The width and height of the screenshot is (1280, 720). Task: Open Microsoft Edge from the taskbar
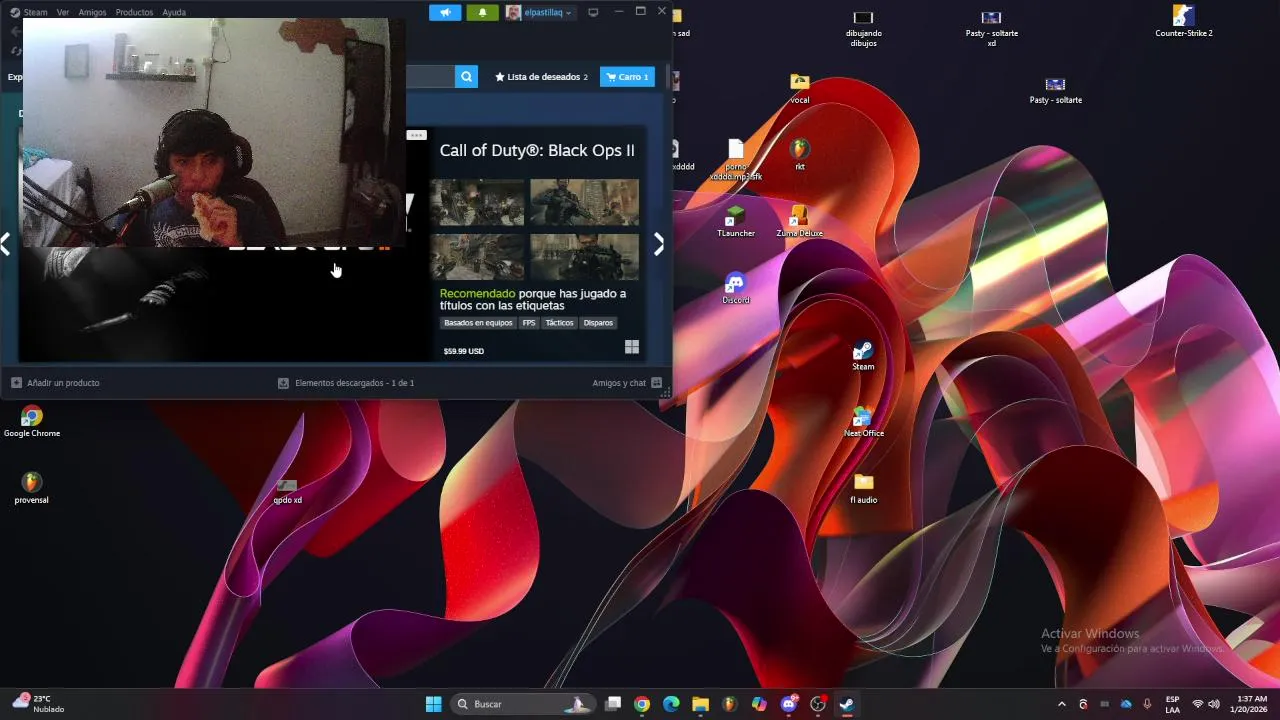[x=671, y=704]
